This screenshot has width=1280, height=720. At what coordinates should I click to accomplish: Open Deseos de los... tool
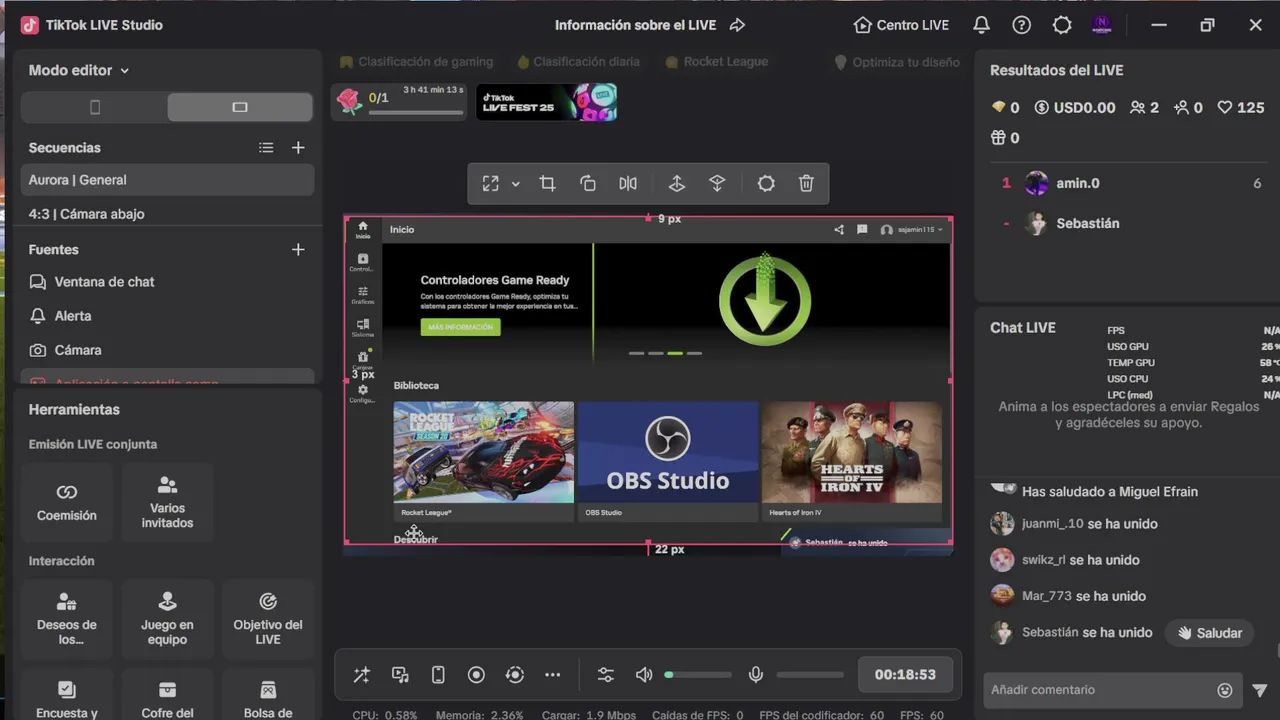tap(67, 620)
